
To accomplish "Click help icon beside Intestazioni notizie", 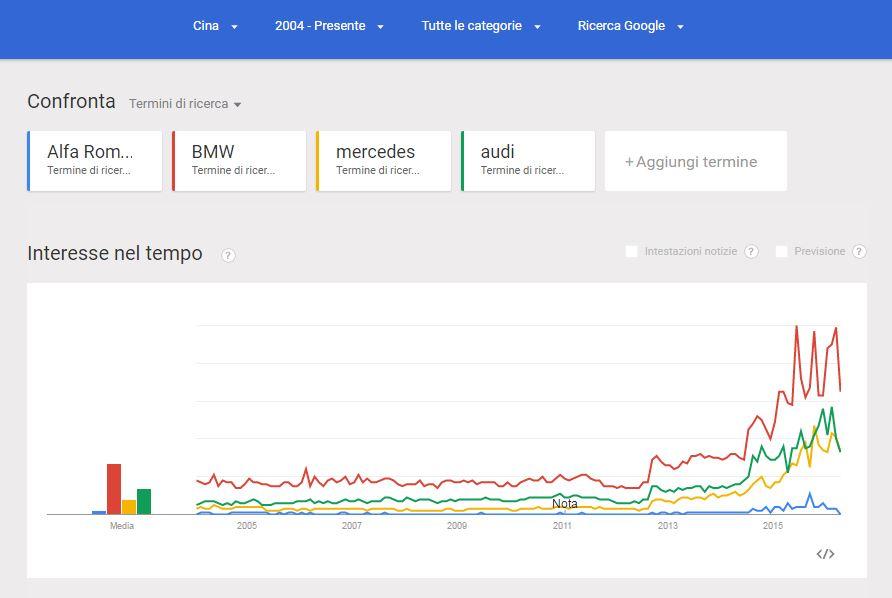I will (751, 252).
